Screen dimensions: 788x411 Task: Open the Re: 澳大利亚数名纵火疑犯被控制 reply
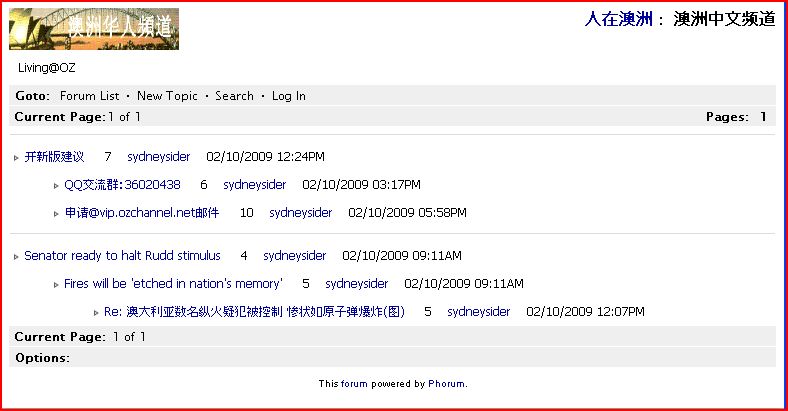[x=254, y=312]
